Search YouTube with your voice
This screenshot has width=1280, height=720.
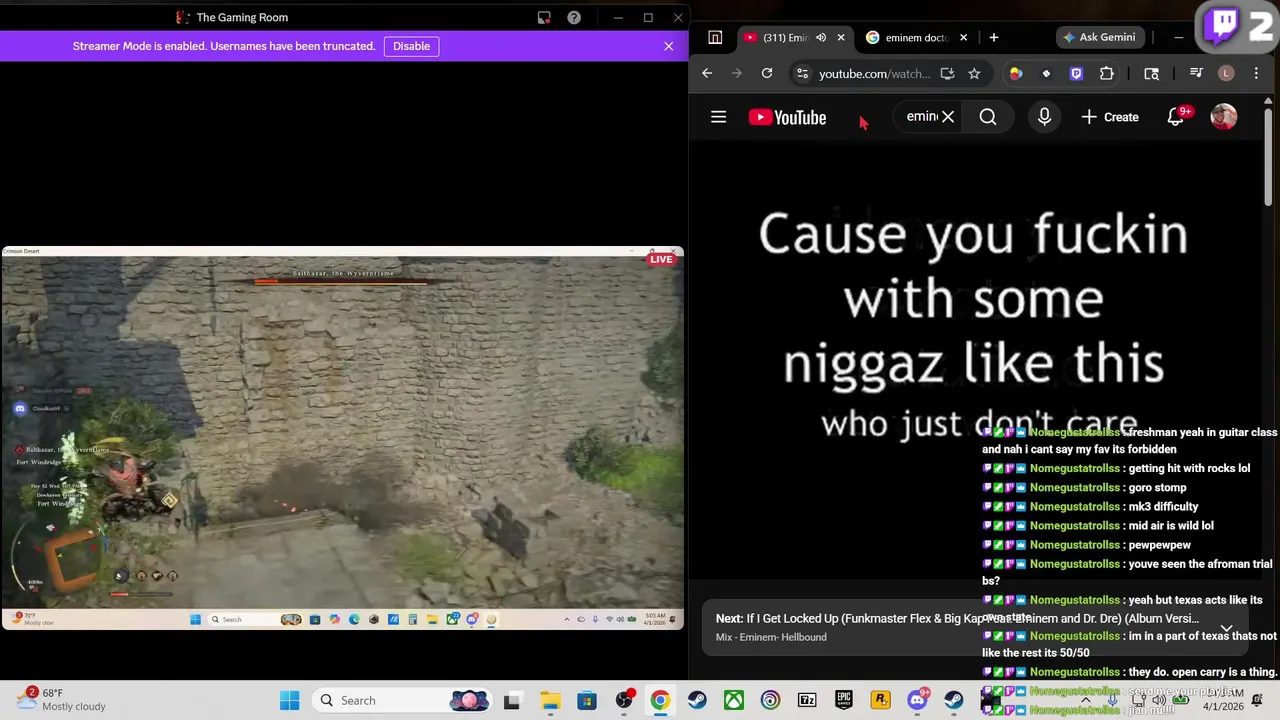pos(1044,117)
